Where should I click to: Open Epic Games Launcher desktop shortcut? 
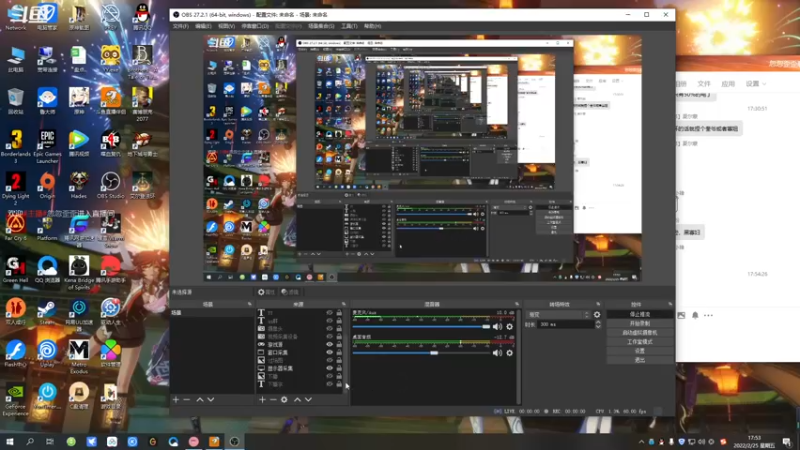(47, 147)
